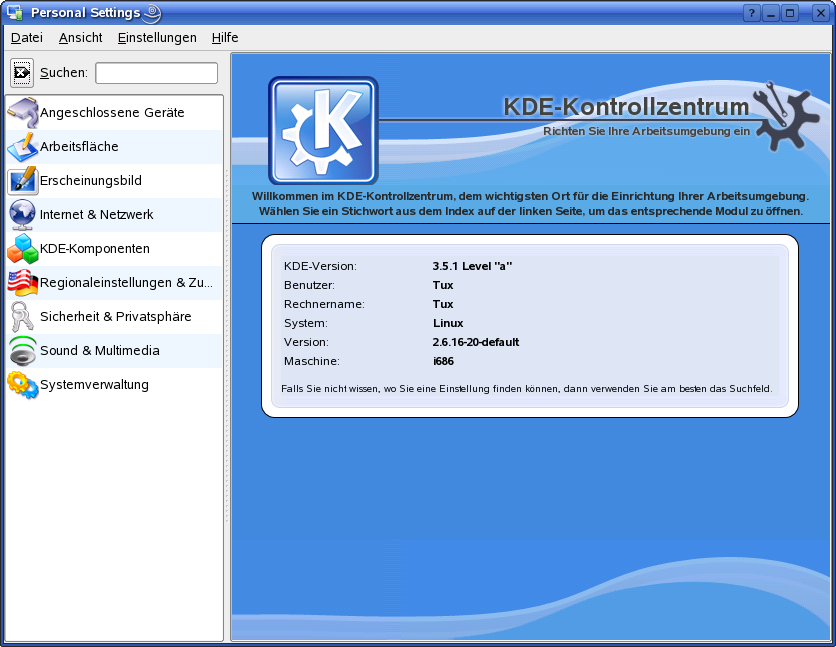Click the large KDE gear logo

323,131
